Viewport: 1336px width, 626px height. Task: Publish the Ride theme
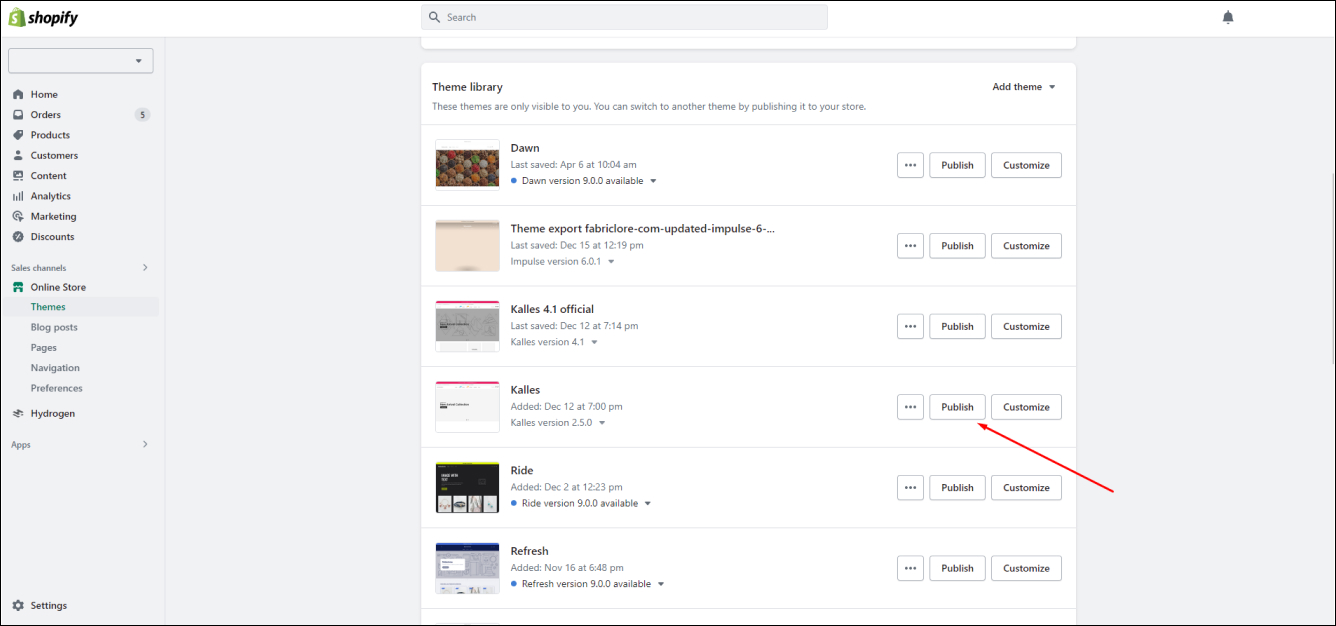tap(957, 488)
